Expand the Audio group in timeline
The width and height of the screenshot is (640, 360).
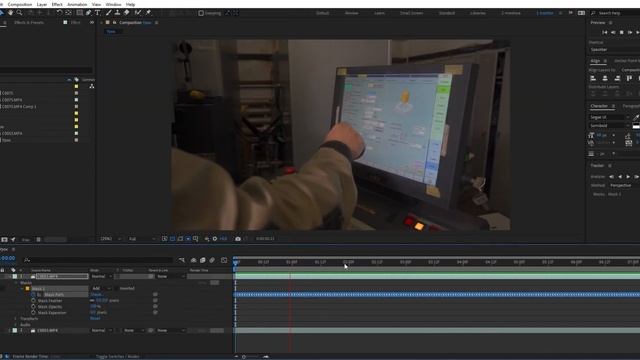[16, 324]
